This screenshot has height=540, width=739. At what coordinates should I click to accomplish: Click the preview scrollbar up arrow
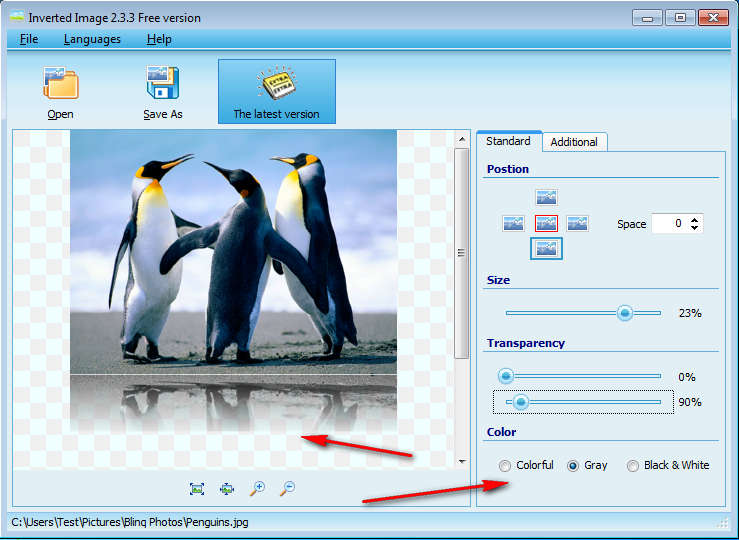pos(462,139)
